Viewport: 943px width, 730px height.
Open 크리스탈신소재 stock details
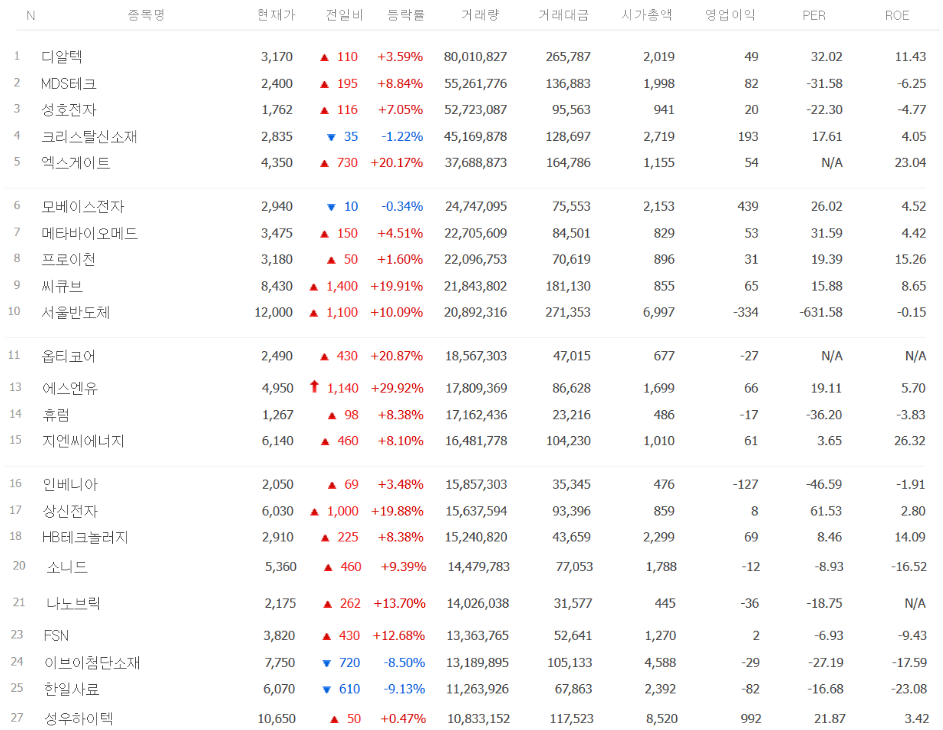(x=88, y=136)
